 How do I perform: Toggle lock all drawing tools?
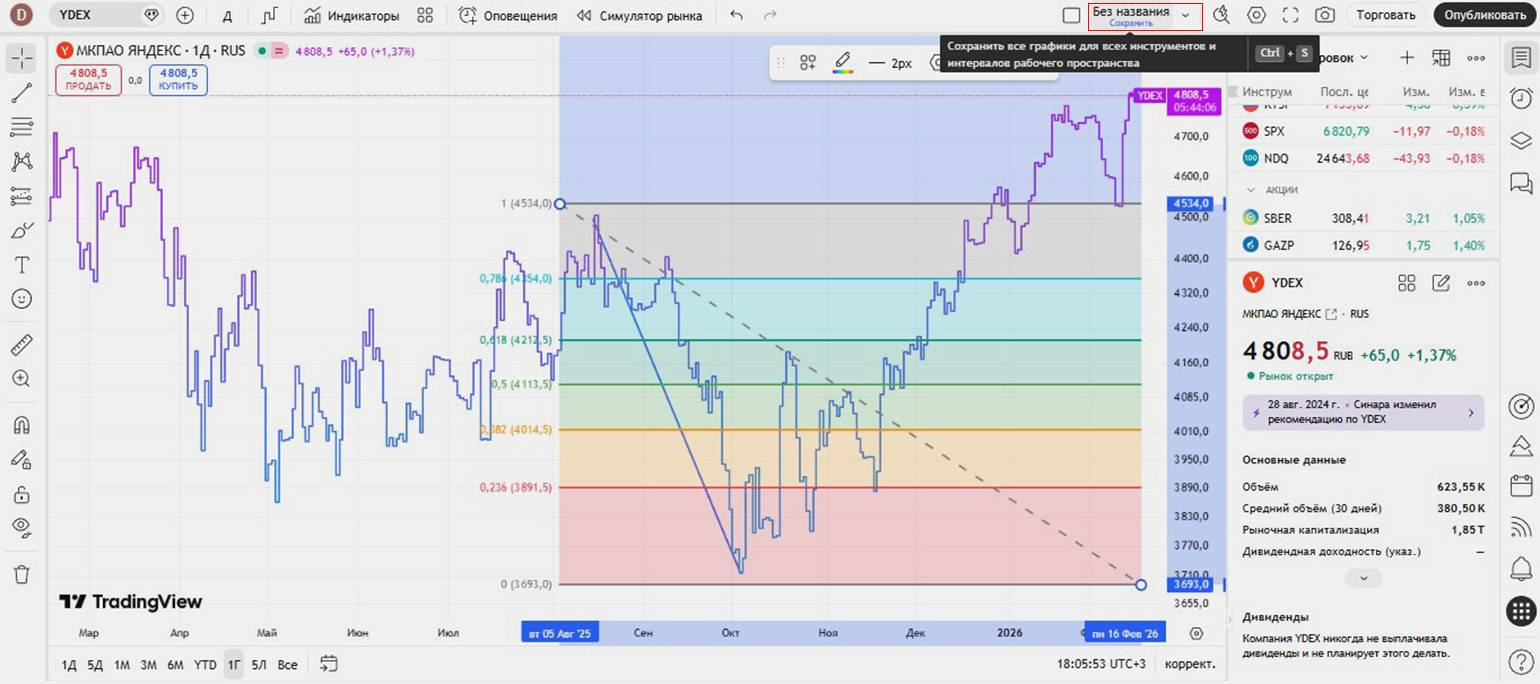[21, 494]
